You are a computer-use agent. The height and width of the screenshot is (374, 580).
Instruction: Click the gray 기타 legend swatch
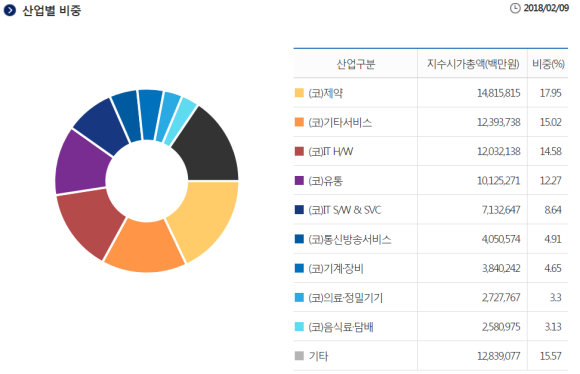pyautogui.click(x=299, y=356)
